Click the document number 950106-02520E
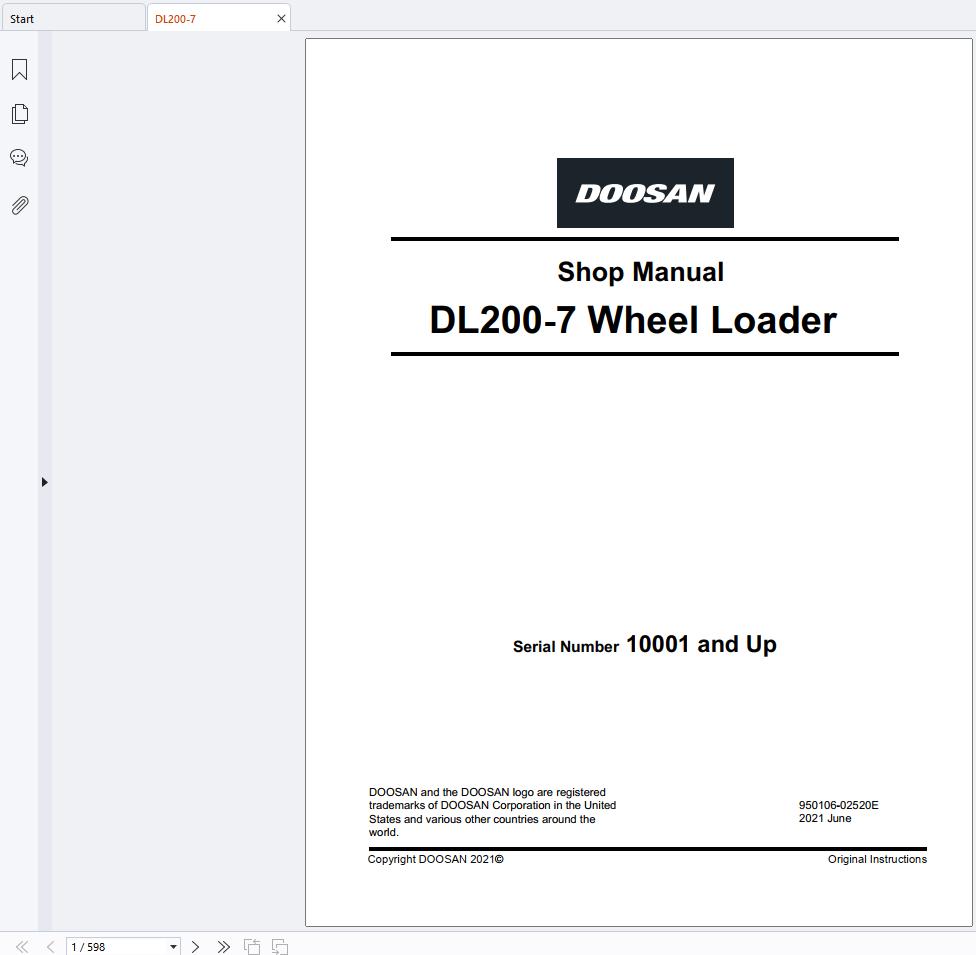Screen dimensions: 976x955 (x=838, y=805)
